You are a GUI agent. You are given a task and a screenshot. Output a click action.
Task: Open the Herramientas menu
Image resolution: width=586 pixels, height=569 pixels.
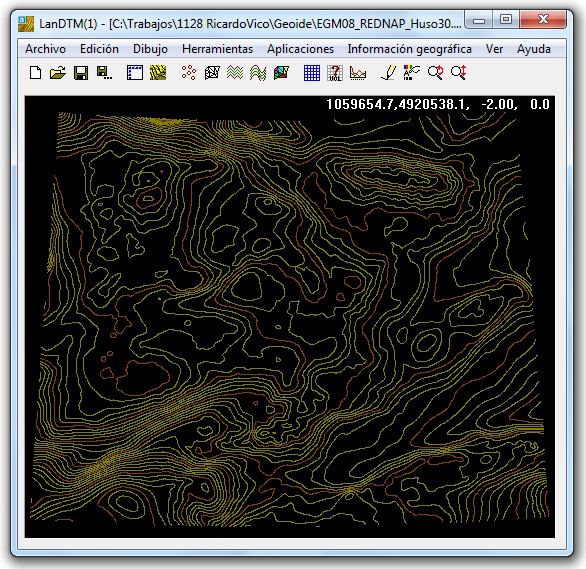pos(218,49)
